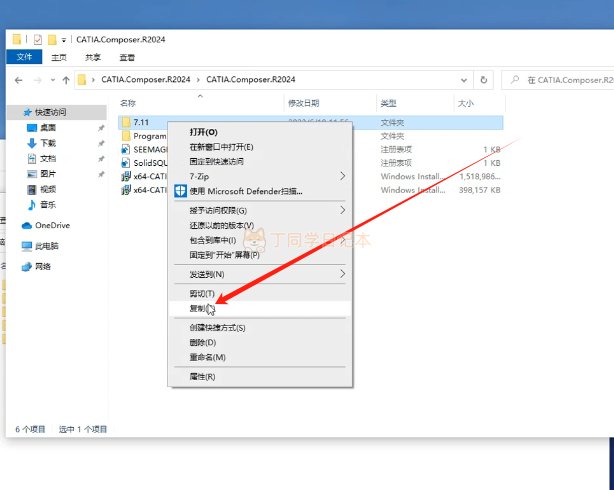Click the Refresh button beside address bar
The width and height of the screenshot is (614, 490).
[484, 79]
